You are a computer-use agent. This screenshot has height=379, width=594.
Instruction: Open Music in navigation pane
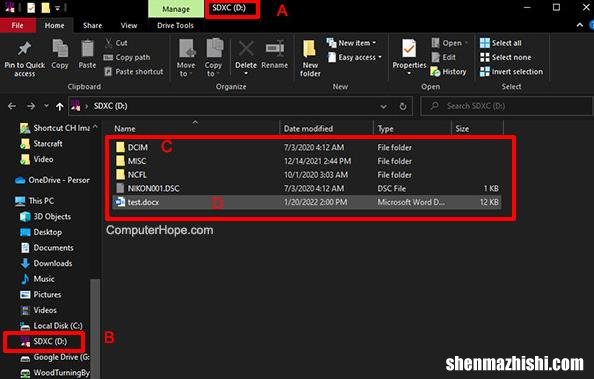[38, 279]
